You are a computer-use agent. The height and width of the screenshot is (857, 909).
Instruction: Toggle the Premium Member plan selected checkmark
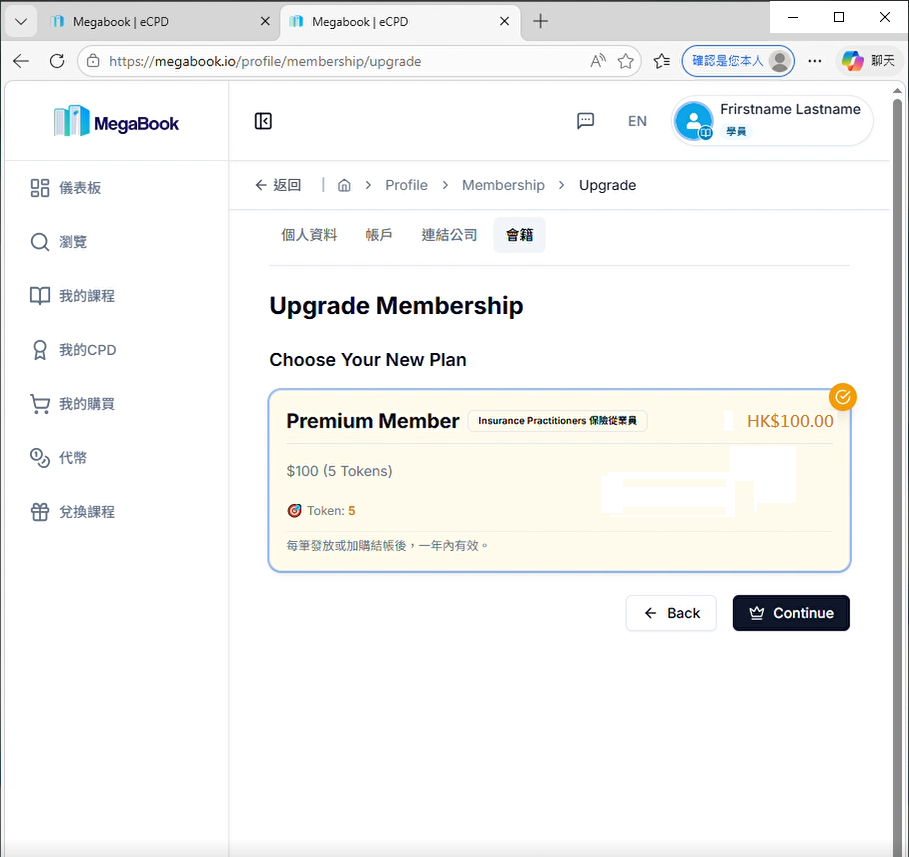tap(842, 397)
